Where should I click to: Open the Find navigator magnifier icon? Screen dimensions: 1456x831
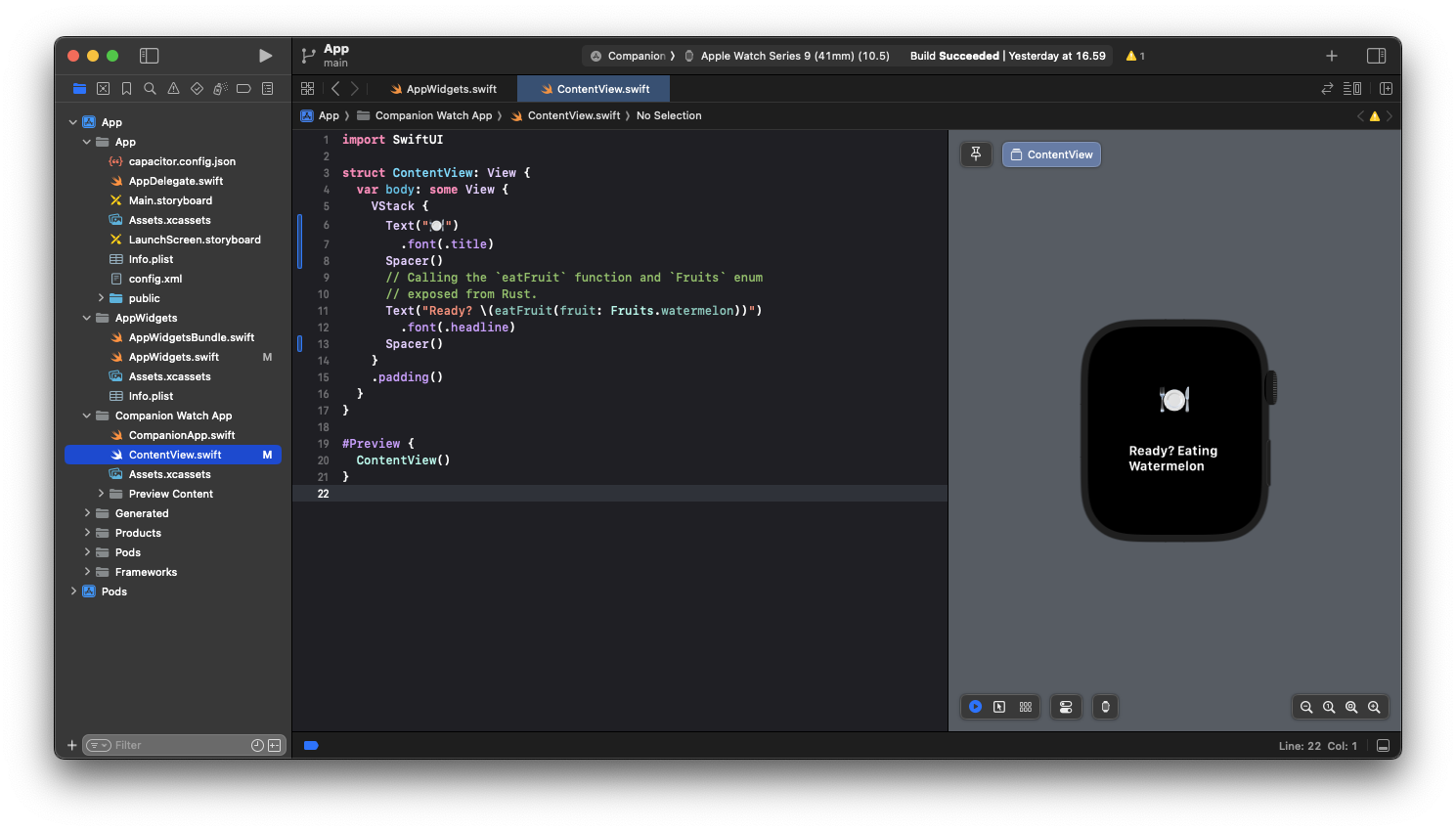pos(150,89)
